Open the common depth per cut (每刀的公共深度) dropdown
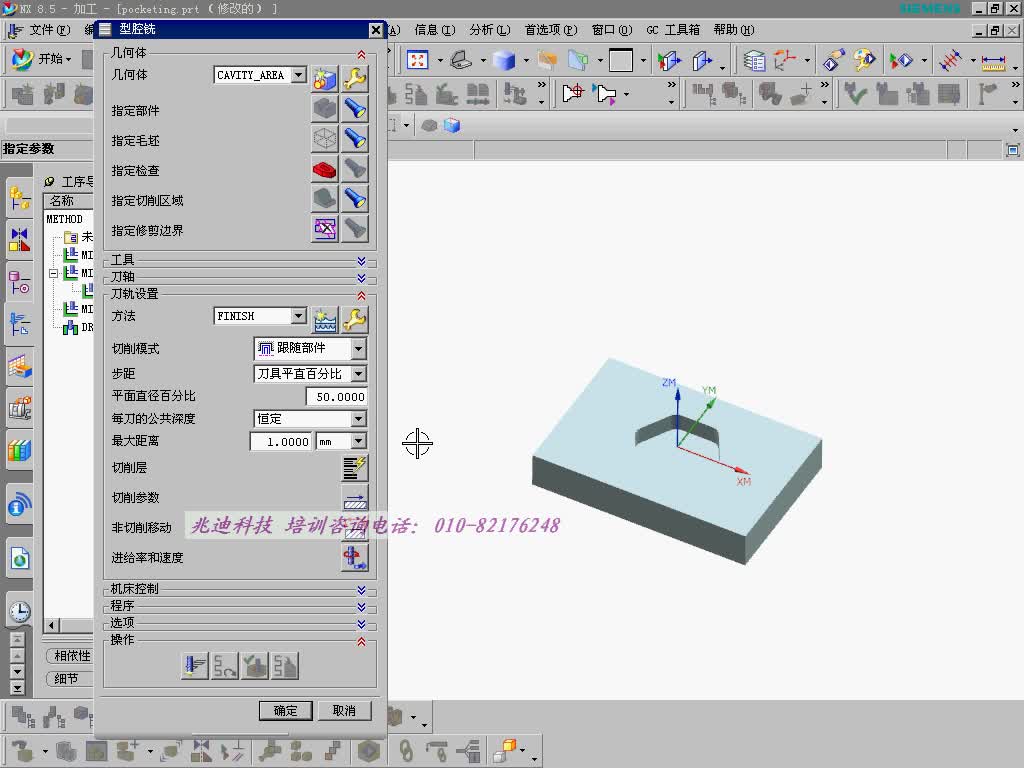The height and width of the screenshot is (768, 1024). click(x=359, y=419)
